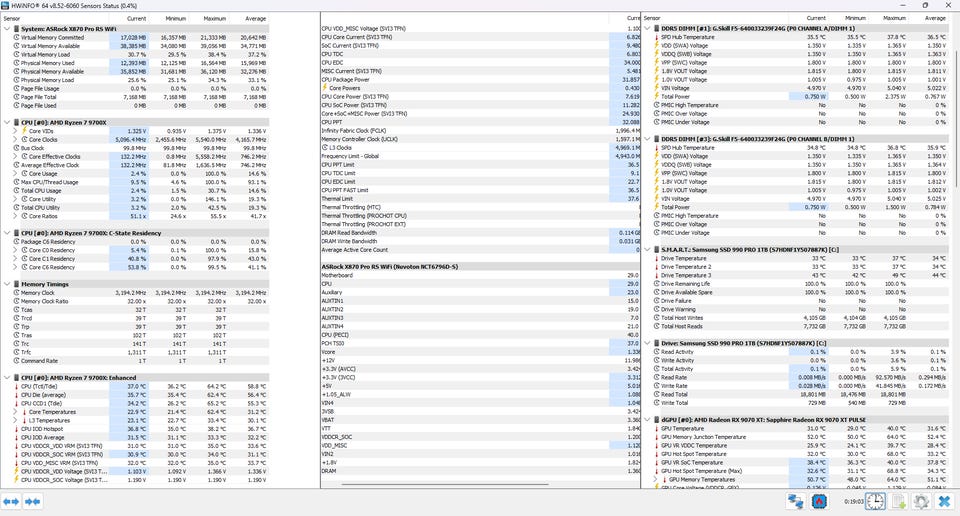The height and width of the screenshot is (516, 960).
Task: Open sensor settings via the gear icon
Action: 921,502
